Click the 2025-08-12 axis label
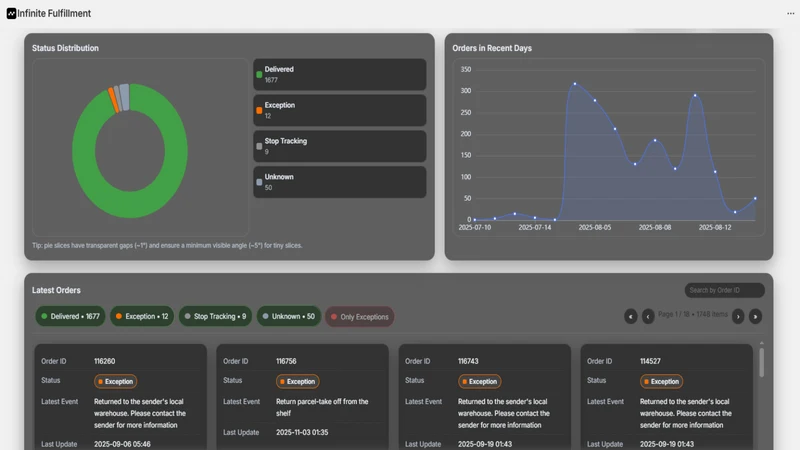Screen dimensions: 800x450 [715, 228]
